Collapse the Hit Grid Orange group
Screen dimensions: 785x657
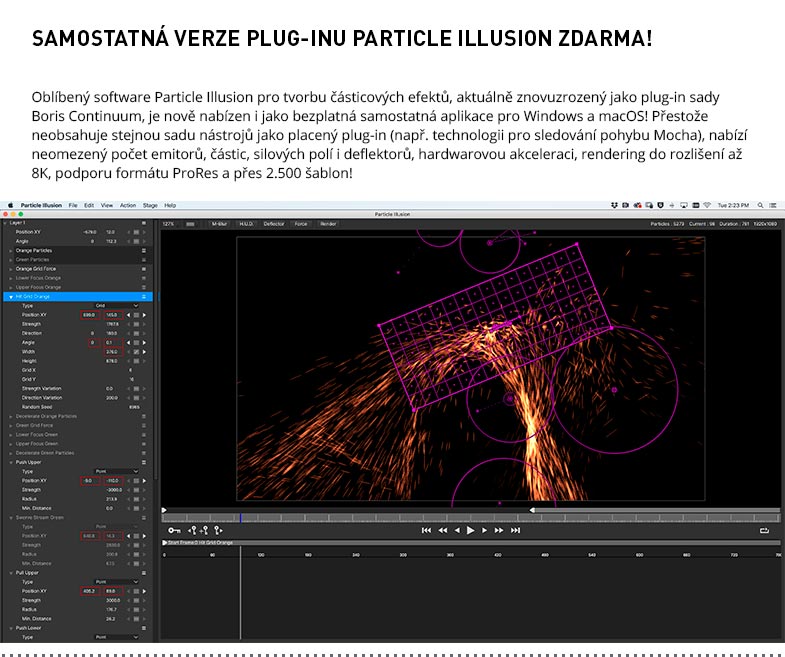pyautogui.click(x=11, y=296)
